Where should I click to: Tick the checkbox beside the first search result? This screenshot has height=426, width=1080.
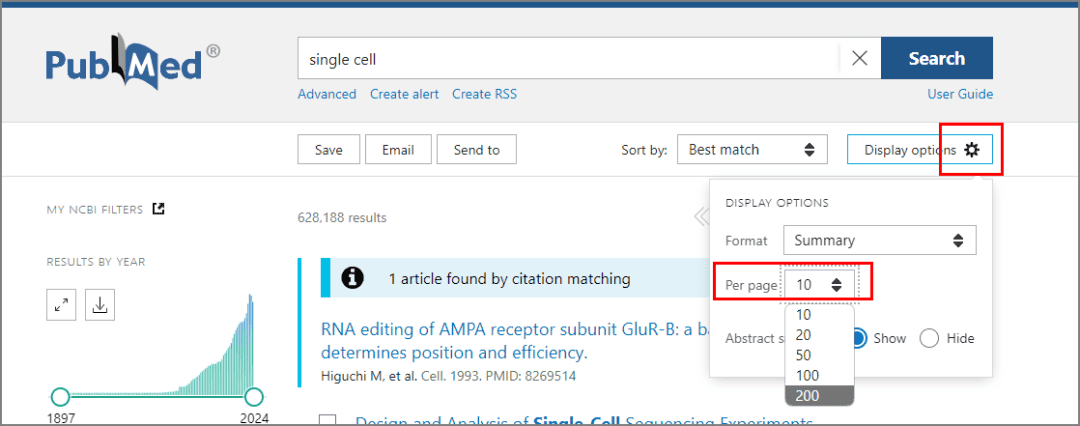327,421
